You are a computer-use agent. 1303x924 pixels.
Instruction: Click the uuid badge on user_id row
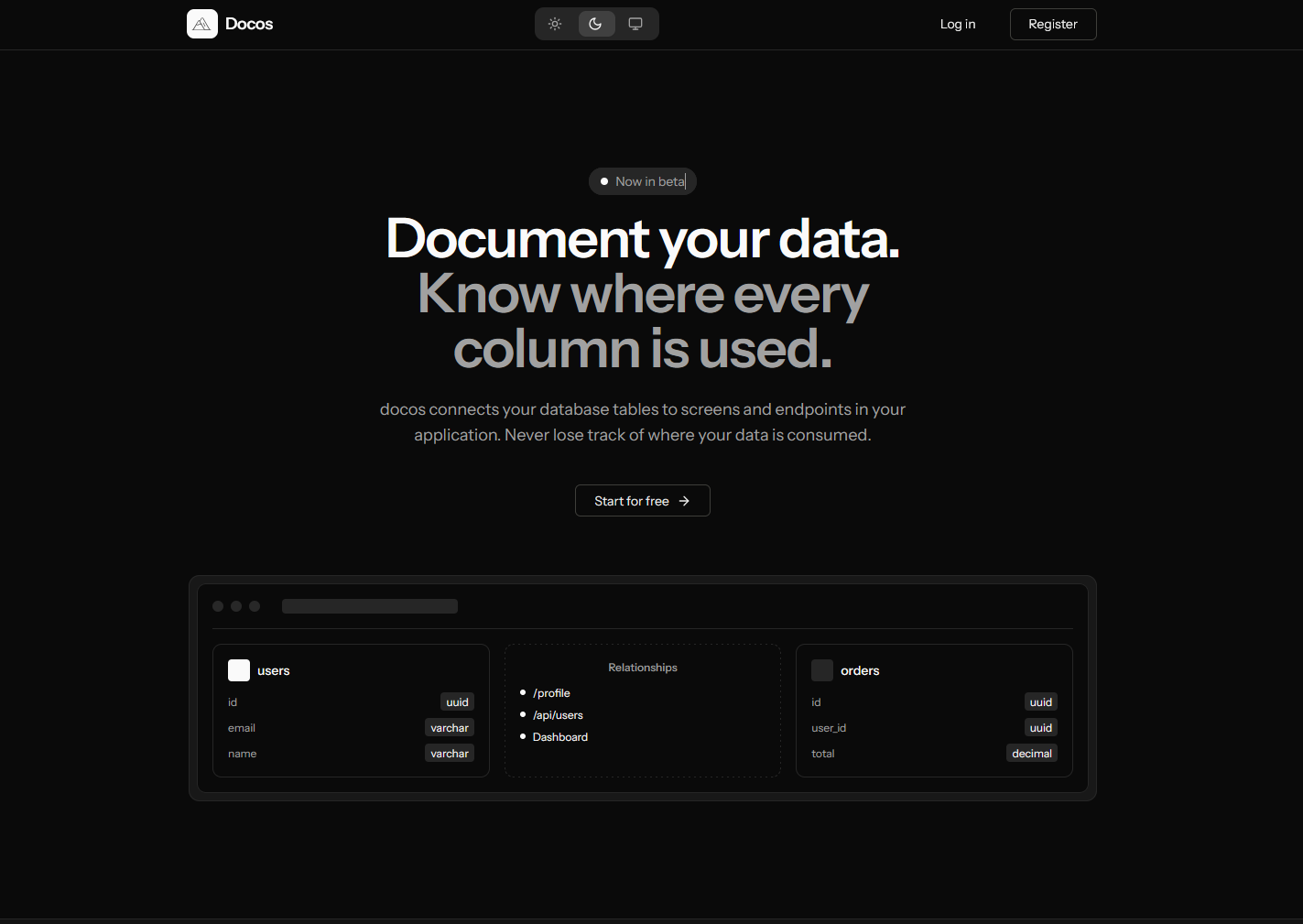tap(1041, 728)
